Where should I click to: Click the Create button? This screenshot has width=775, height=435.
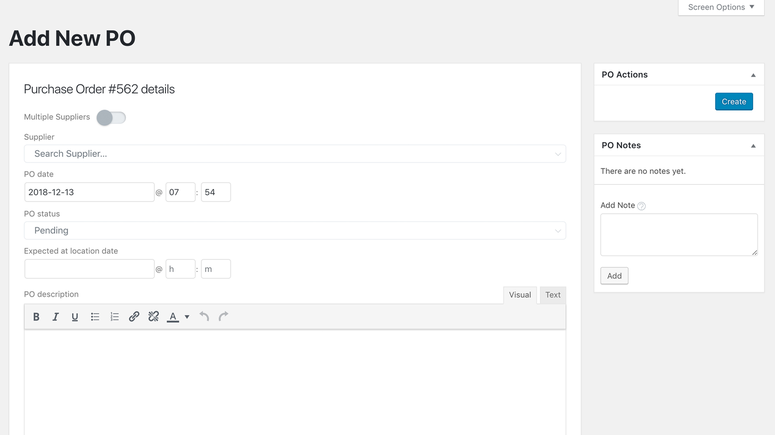734,102
